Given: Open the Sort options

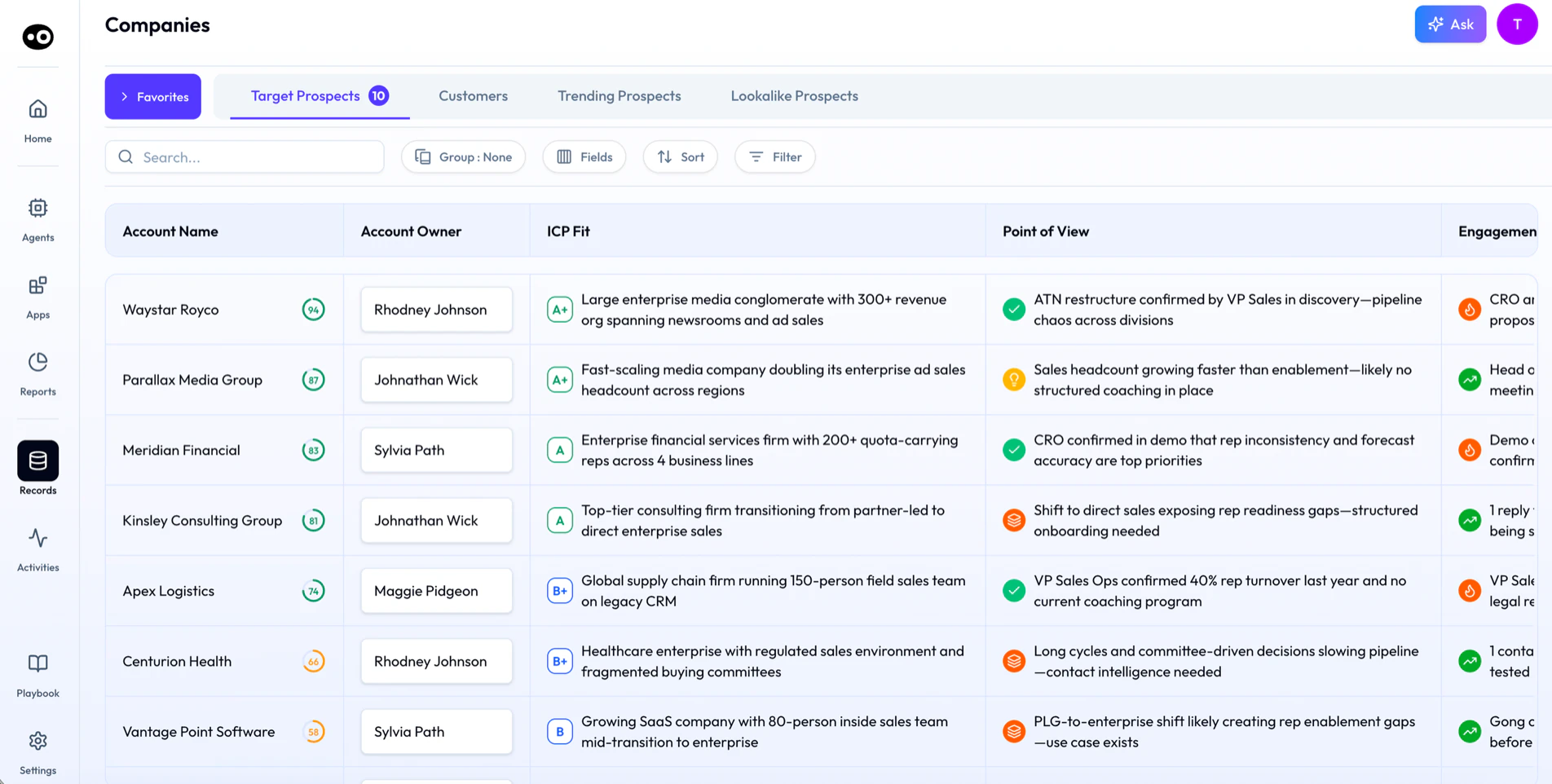Looking at the screenshot, I should pyautogui.click(x=680, y=156).
